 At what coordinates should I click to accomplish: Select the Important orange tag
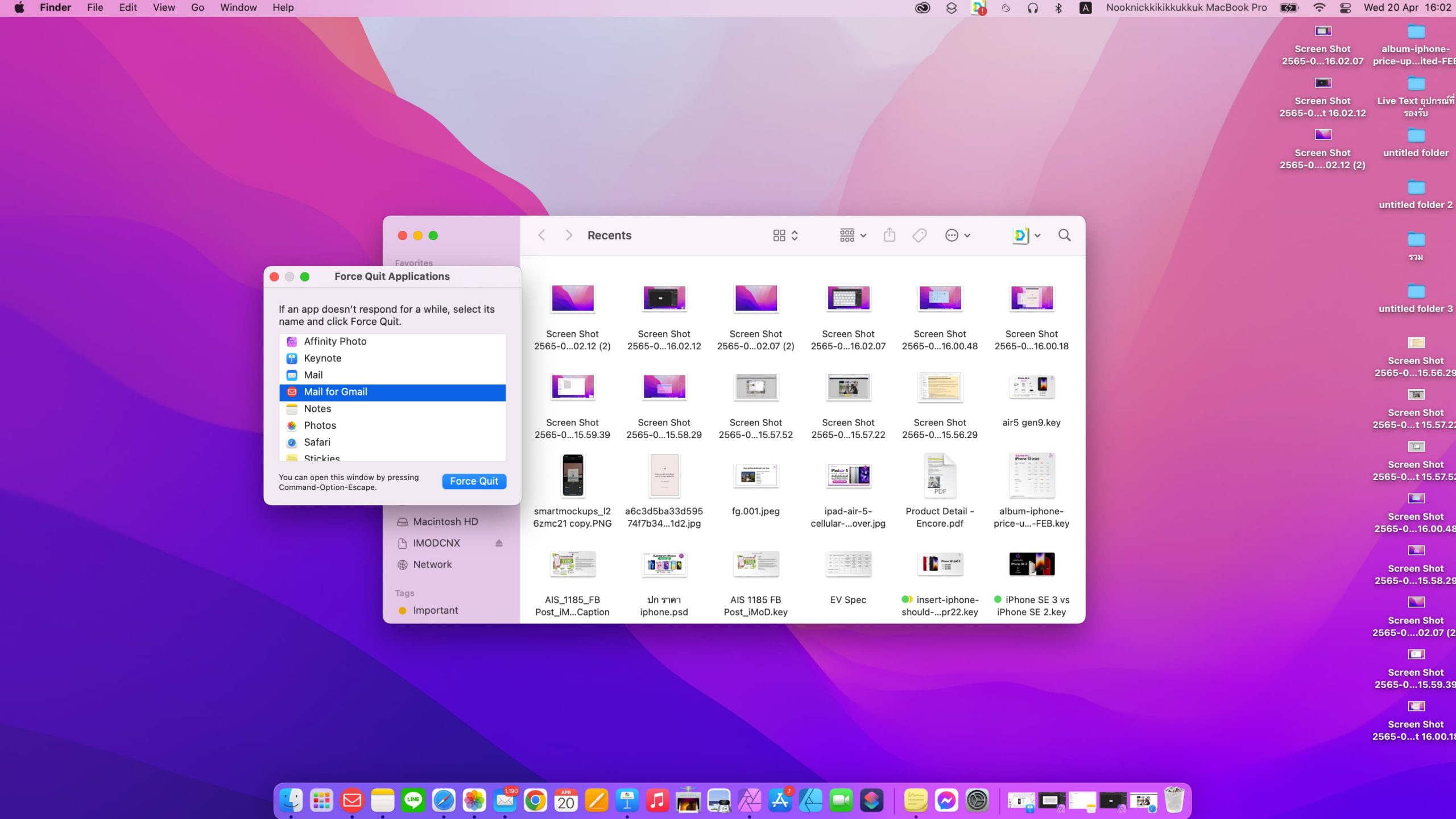pos(435,610)
